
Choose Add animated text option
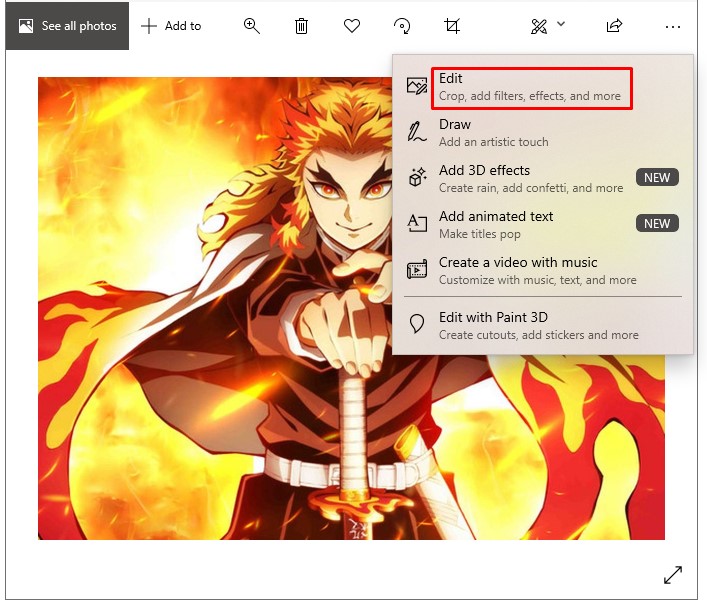point(542,225)
